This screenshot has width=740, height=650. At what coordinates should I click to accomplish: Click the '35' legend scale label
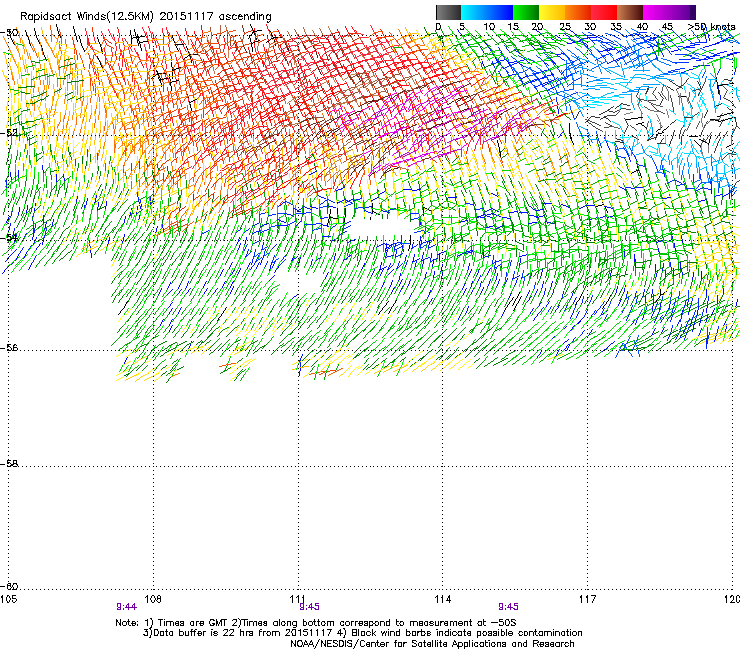[616, 27]
